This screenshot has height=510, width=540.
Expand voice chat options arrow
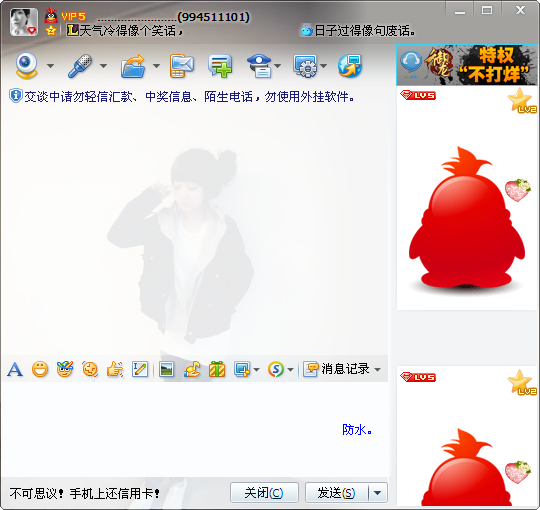click(103, 66)
